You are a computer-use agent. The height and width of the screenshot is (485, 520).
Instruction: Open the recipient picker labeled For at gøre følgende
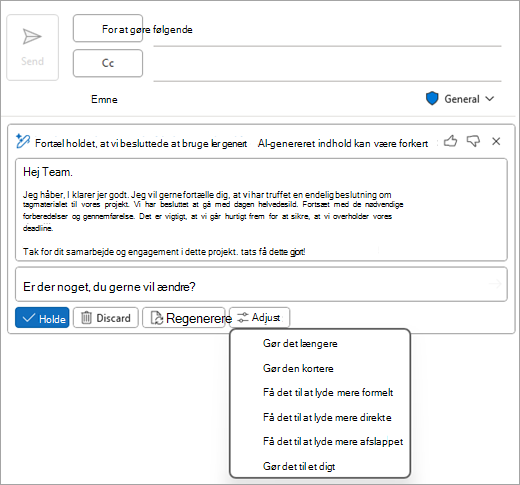point(108,28)
